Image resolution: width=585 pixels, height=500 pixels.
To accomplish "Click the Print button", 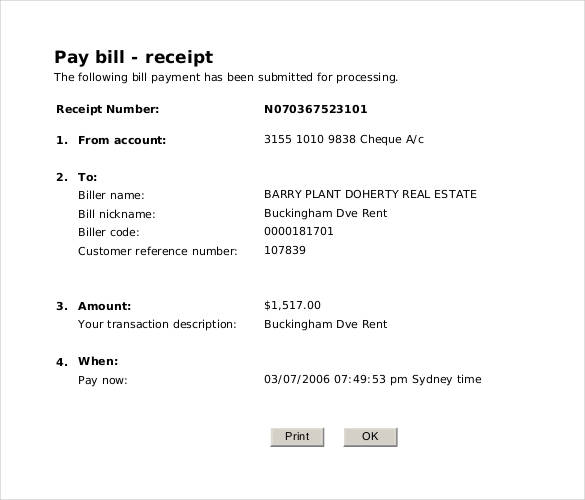I will [297, 437].
